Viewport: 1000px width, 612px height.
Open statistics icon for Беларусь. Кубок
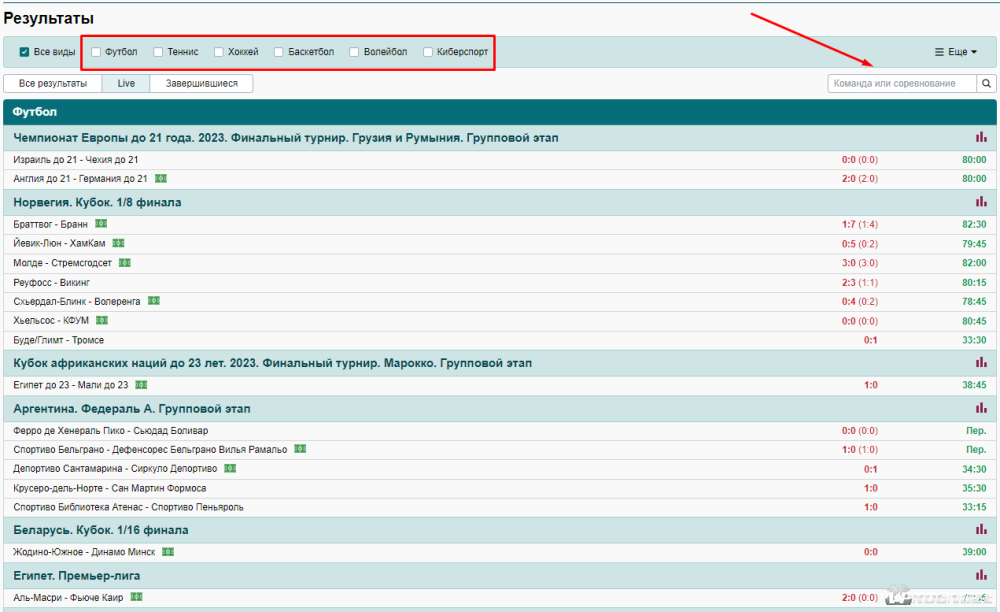pyautogui.click(x=981, y=529)
